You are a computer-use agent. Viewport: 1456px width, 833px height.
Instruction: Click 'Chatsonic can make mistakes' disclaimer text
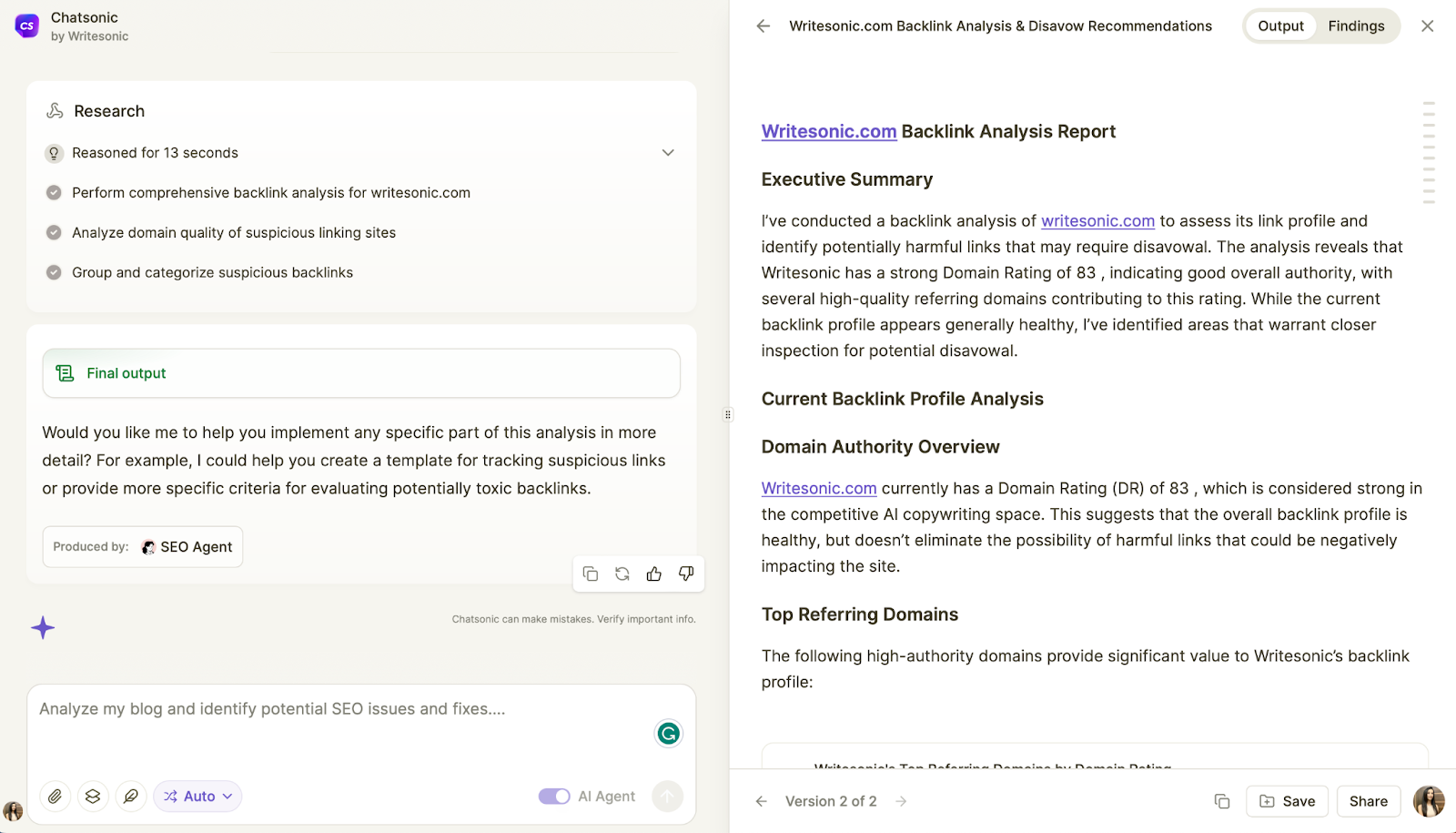point(574,620)
